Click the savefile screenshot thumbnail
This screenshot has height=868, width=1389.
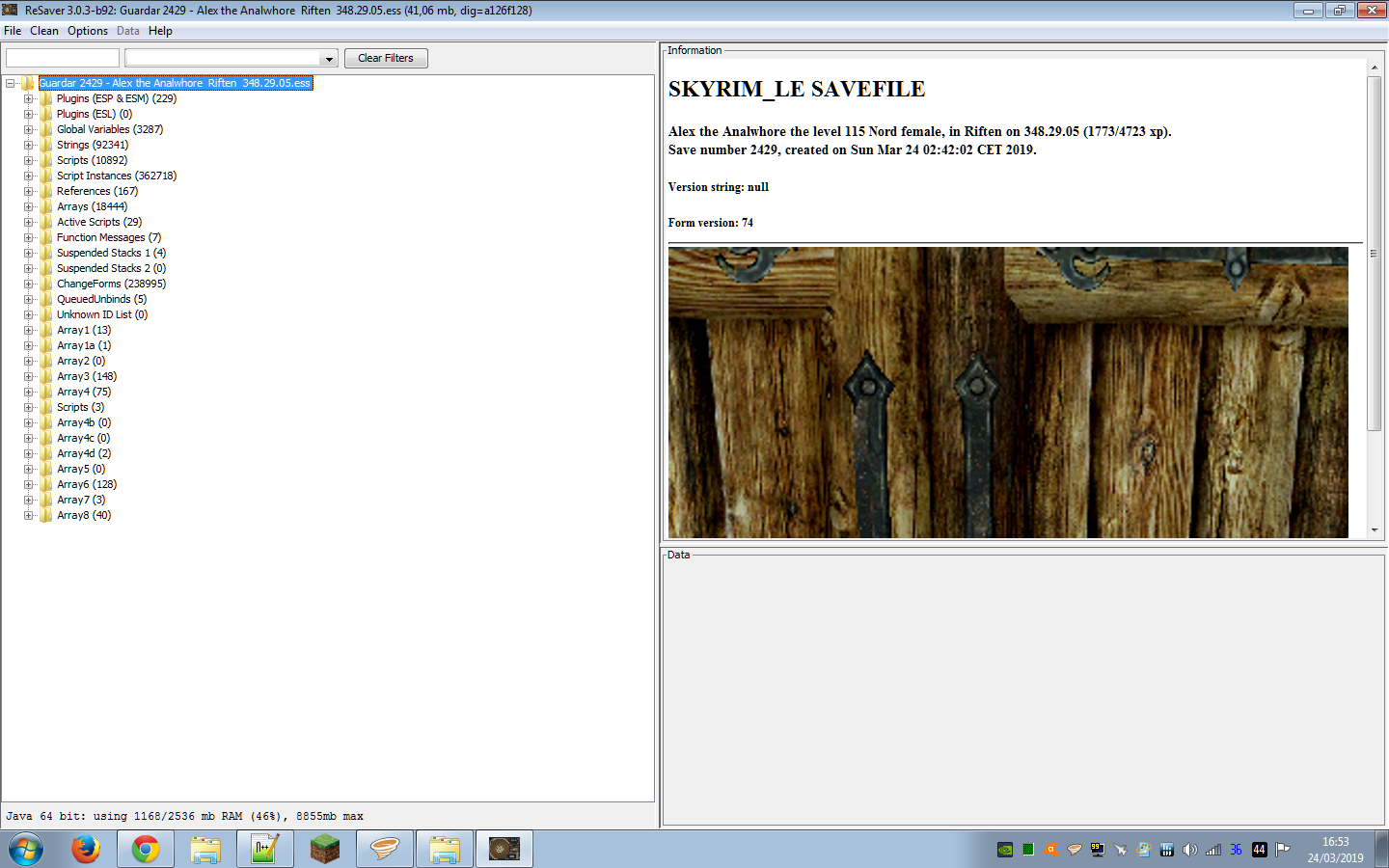[1008, 393]
